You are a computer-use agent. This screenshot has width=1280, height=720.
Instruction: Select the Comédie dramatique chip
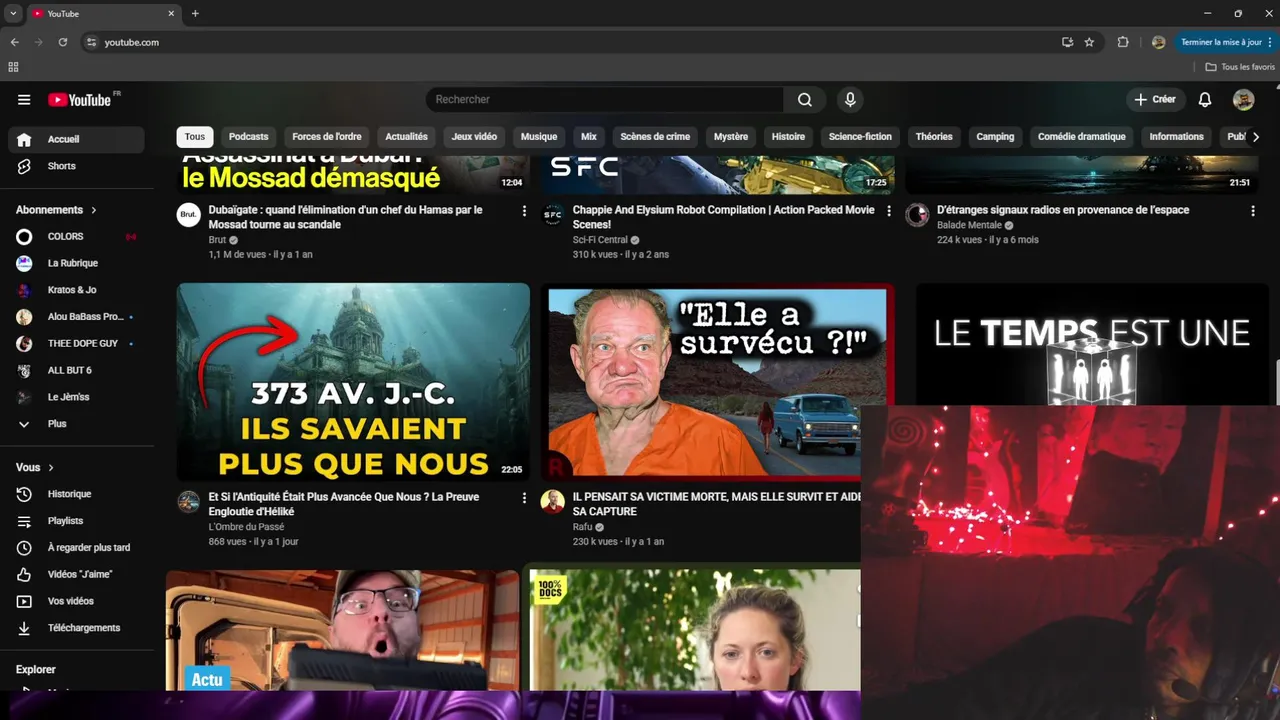click(1081, 137)
